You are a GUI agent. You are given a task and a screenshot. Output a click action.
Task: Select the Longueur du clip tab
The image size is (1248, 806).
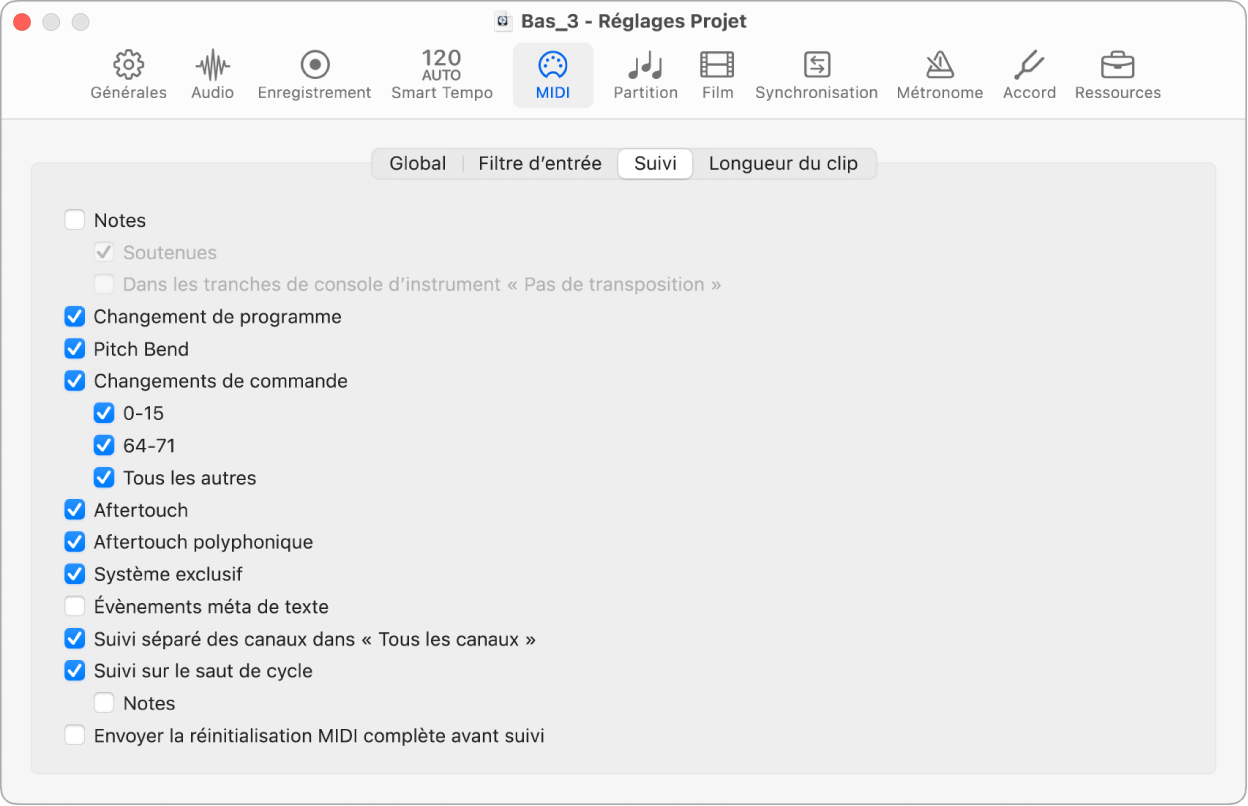coord(783,163)
